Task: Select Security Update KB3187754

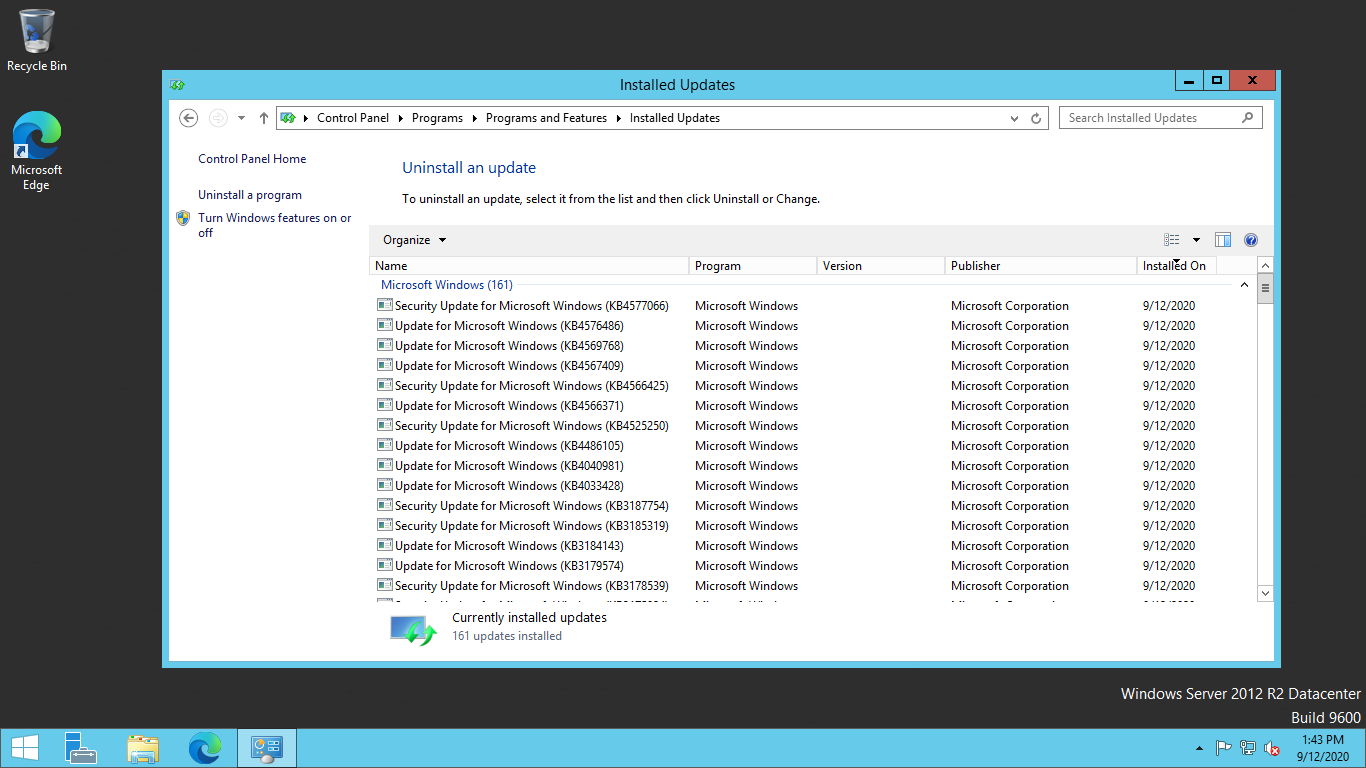Action: (x=812, y=506)
